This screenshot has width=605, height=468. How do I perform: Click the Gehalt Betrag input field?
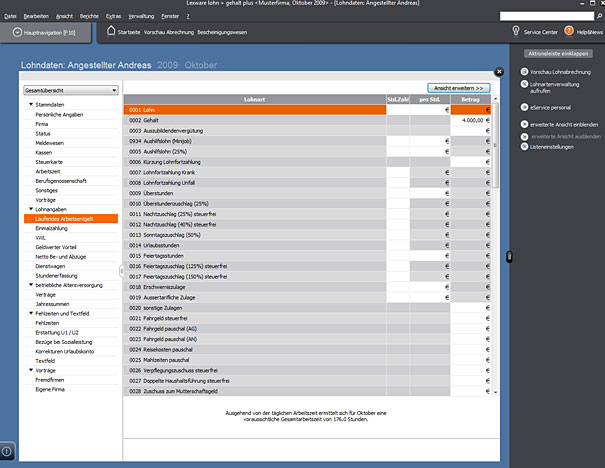pyautogui.click(x=468, y=119)
